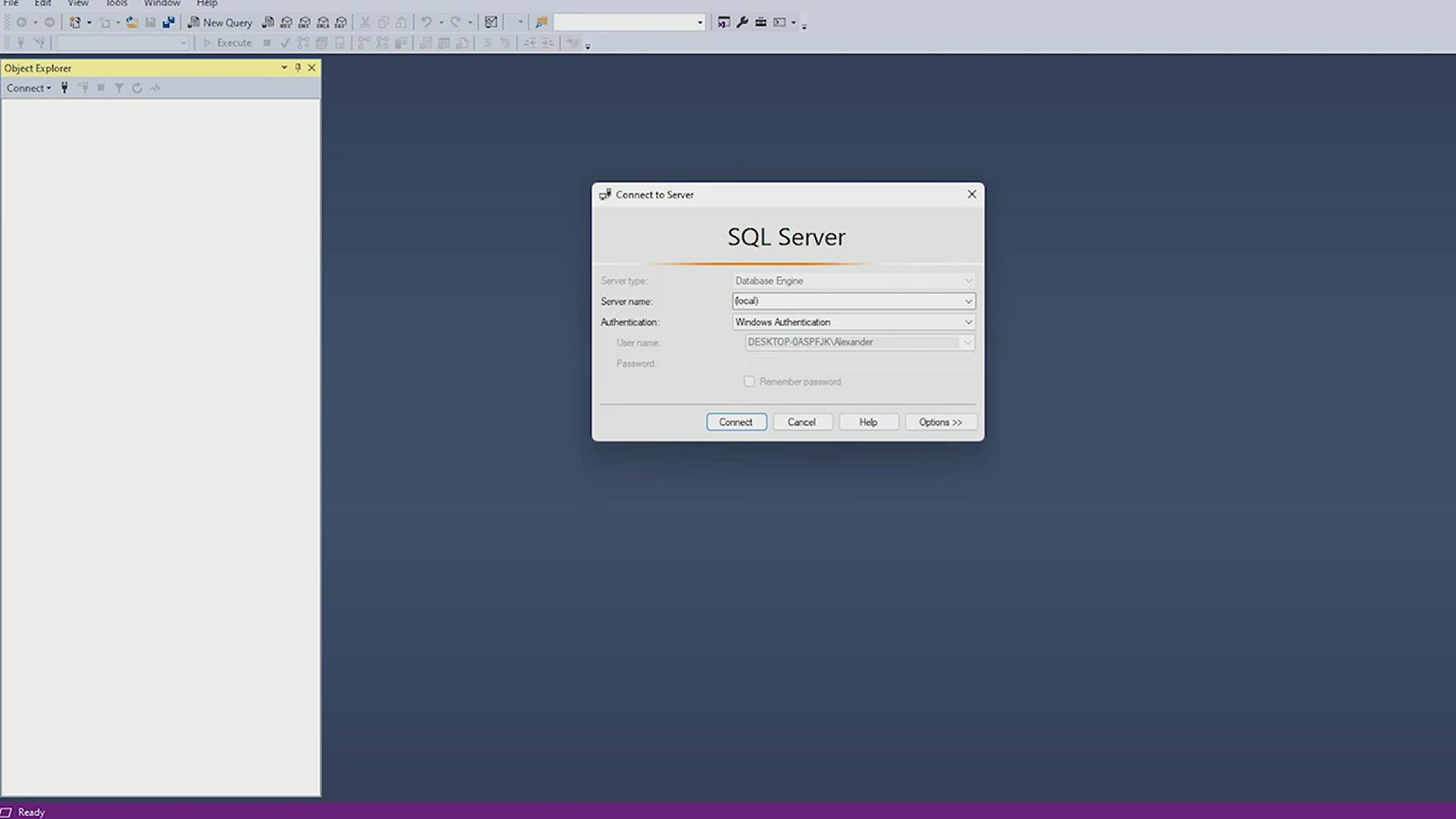
Task: Click the Cancel button in dialog
Action: click(x=802, y=422)
